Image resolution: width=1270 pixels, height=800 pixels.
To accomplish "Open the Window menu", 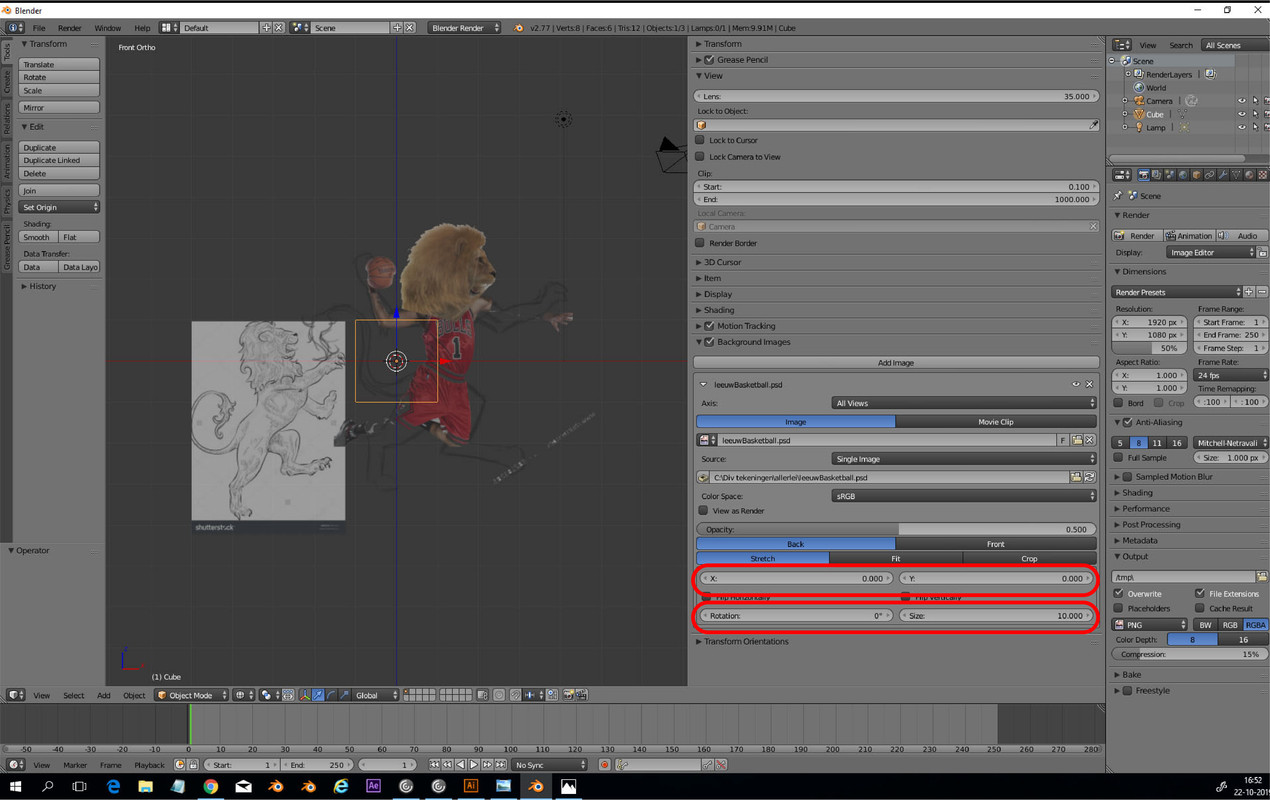I will coord(107,28).
